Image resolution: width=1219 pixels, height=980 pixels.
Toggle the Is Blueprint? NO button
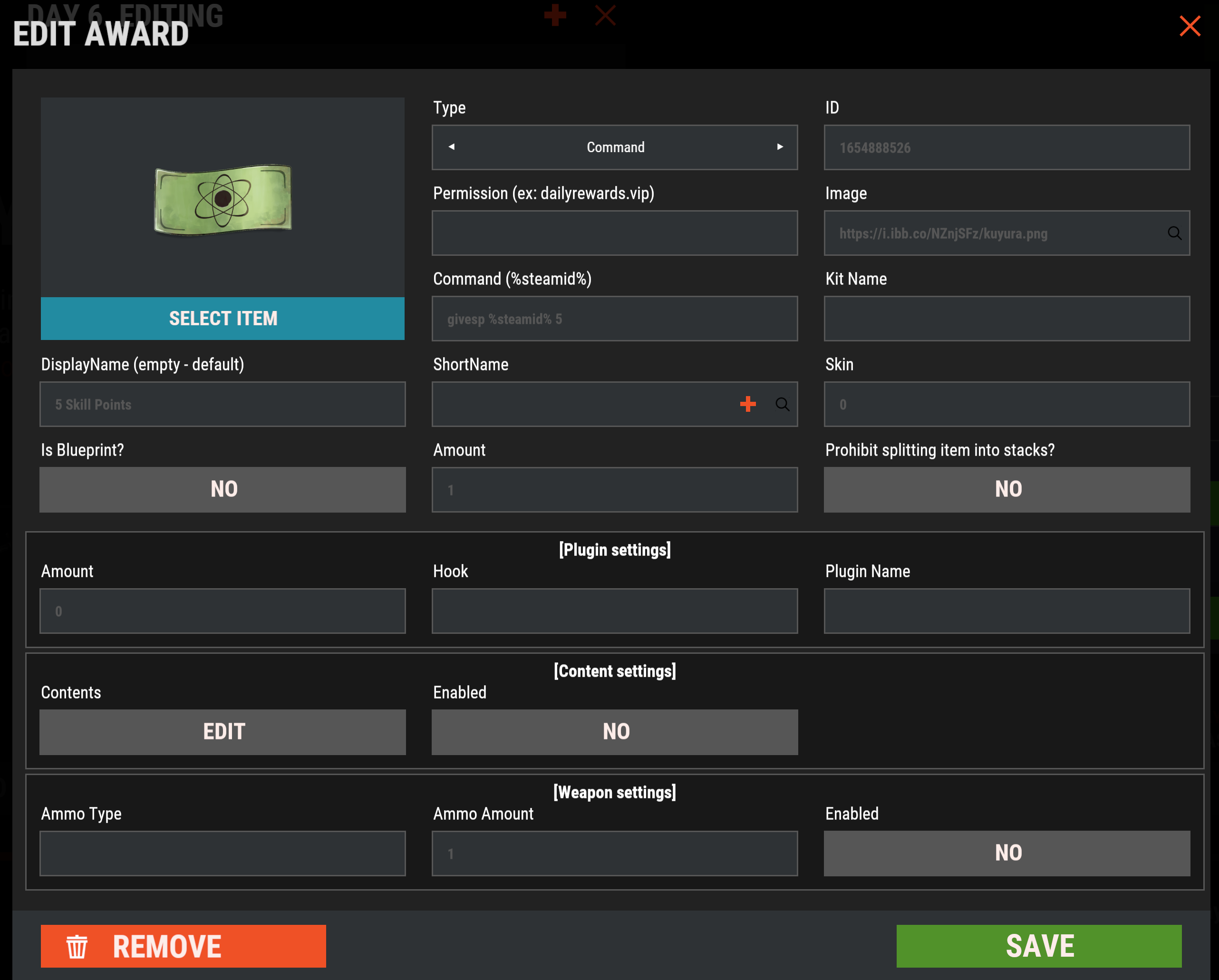tap(223, 489)
